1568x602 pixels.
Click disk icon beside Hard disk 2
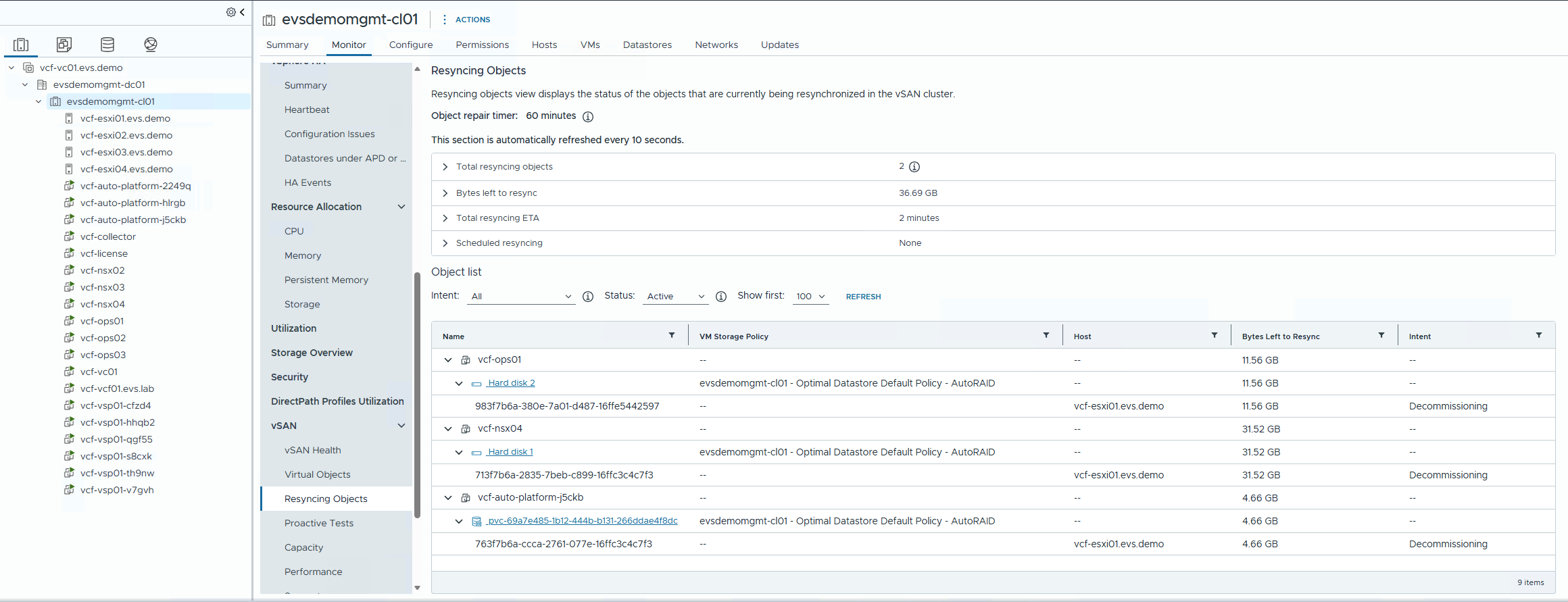[476, 384]
